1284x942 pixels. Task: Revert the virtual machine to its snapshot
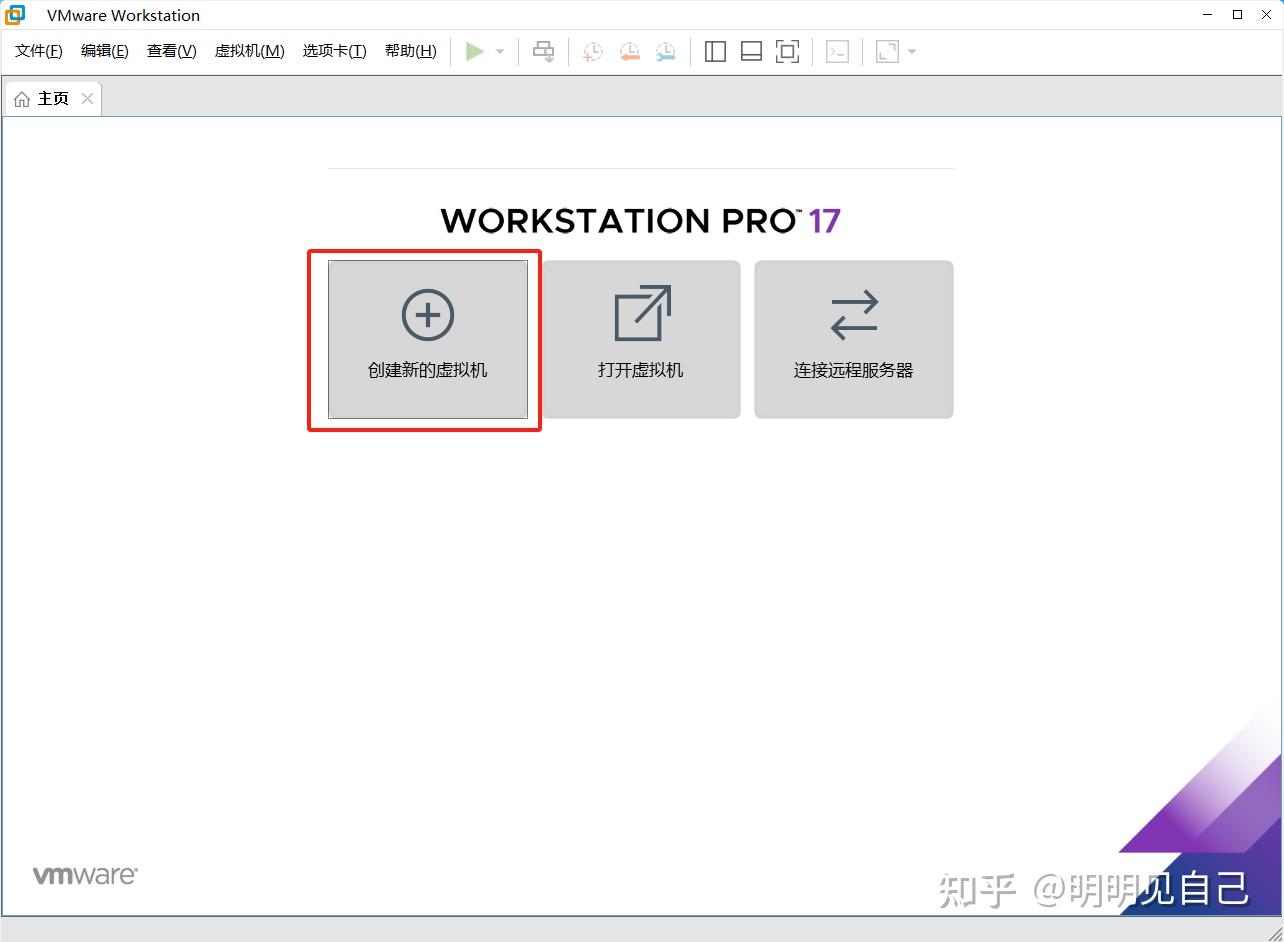(x=629, y=51)
